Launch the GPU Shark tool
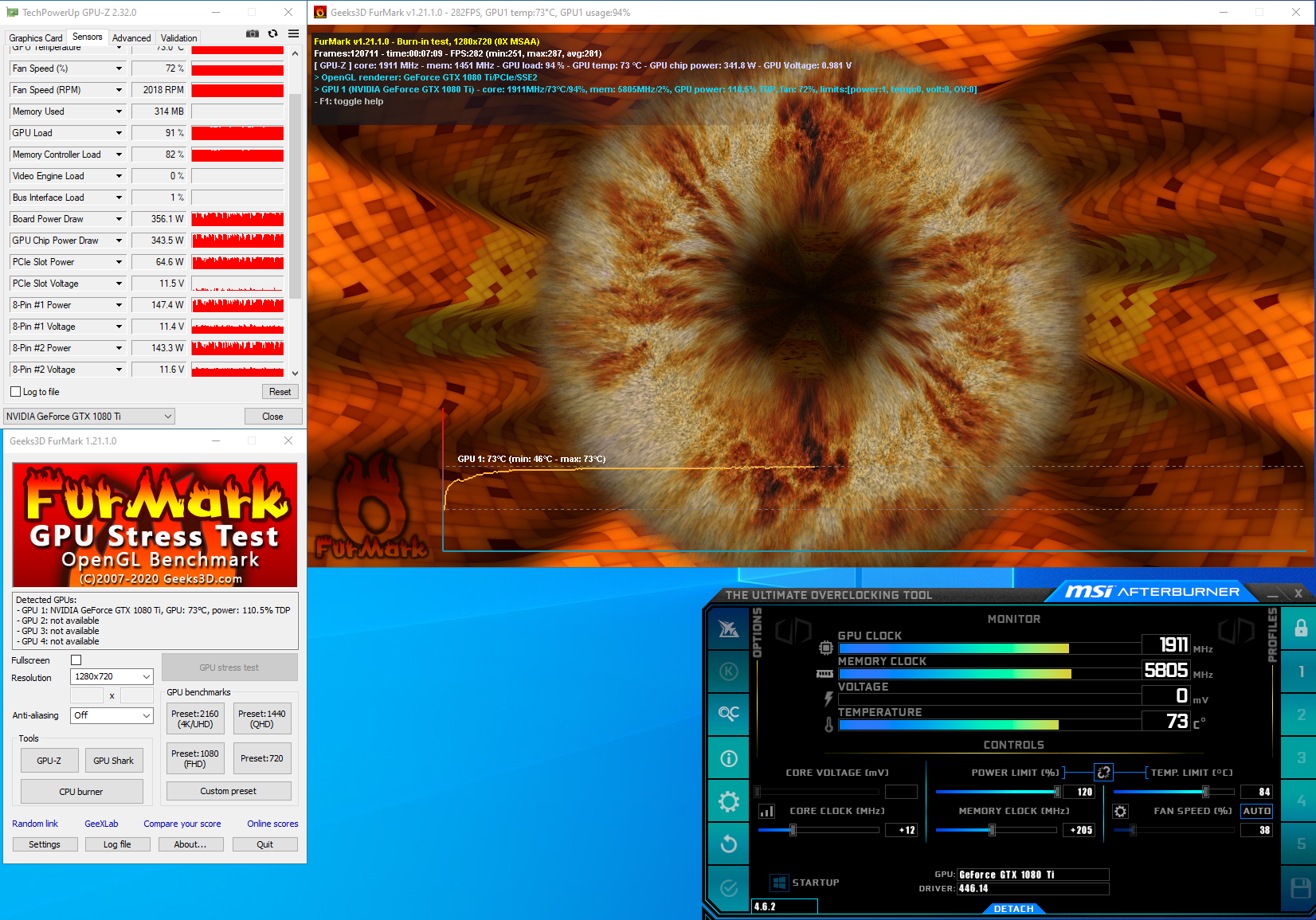Image resolution: width=1316 pixels, height=920 pixels. pos(114,761)
